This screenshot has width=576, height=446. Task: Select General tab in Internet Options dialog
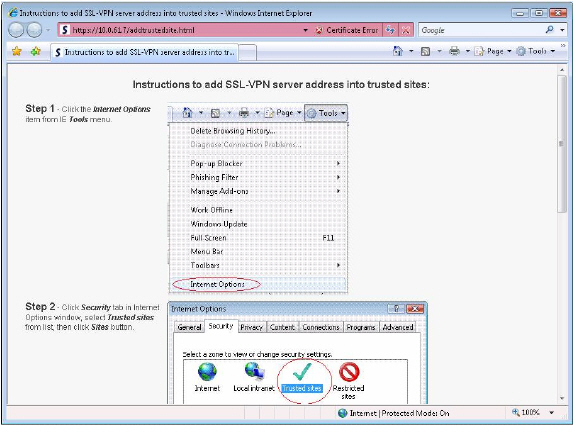189,327
